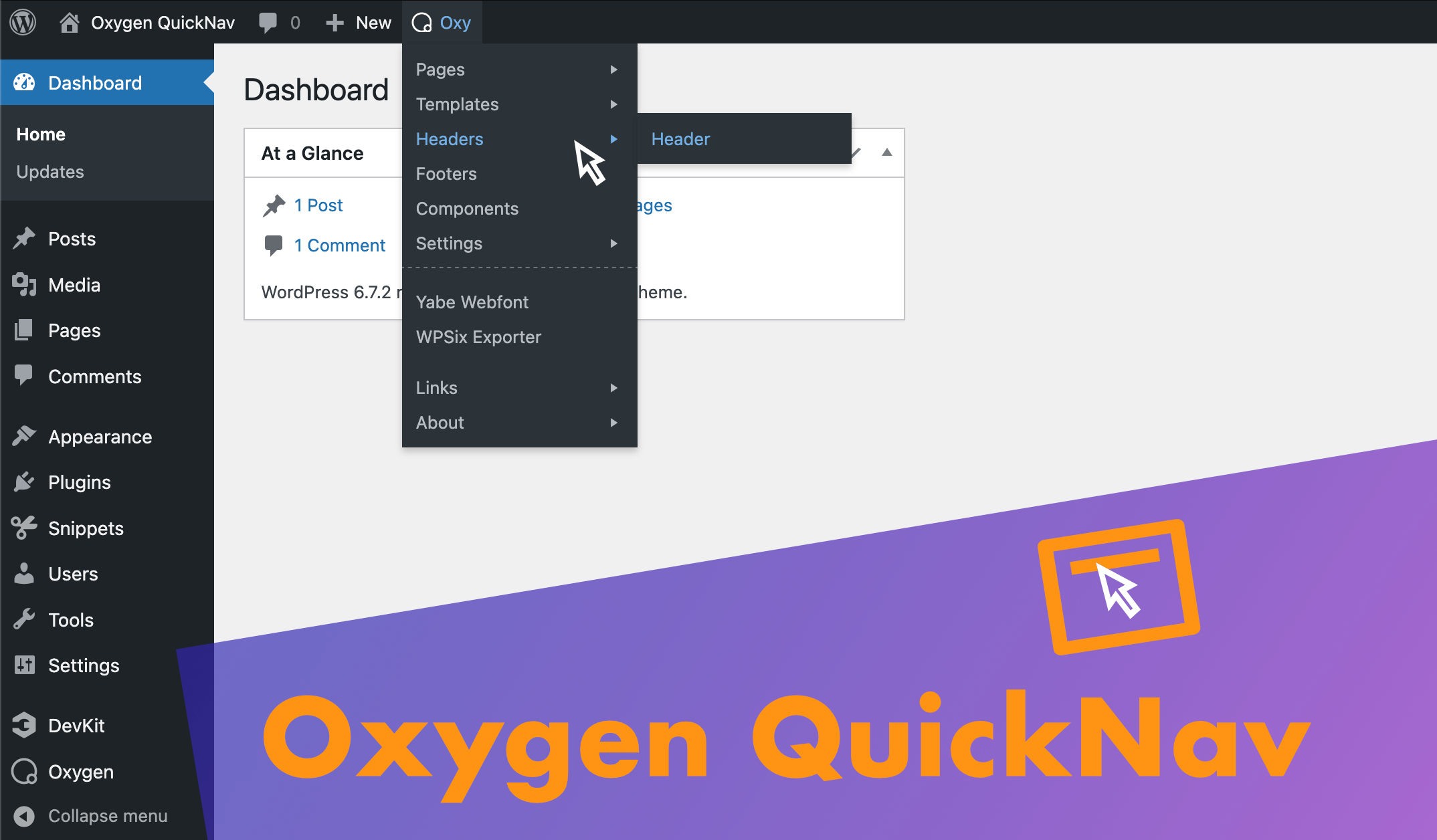Select the Footers menu item
Screen dimensions: 1437x840
tap(445, 173)
